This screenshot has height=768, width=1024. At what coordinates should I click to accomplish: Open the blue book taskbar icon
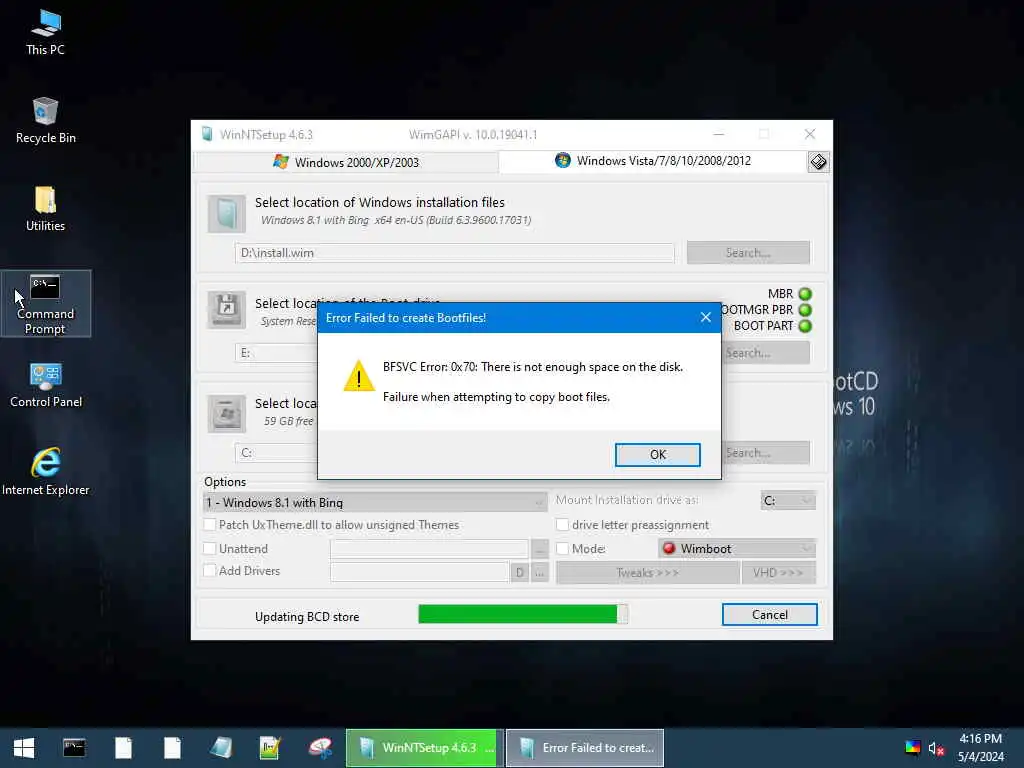pyautogui.click(x=221, y=748)
